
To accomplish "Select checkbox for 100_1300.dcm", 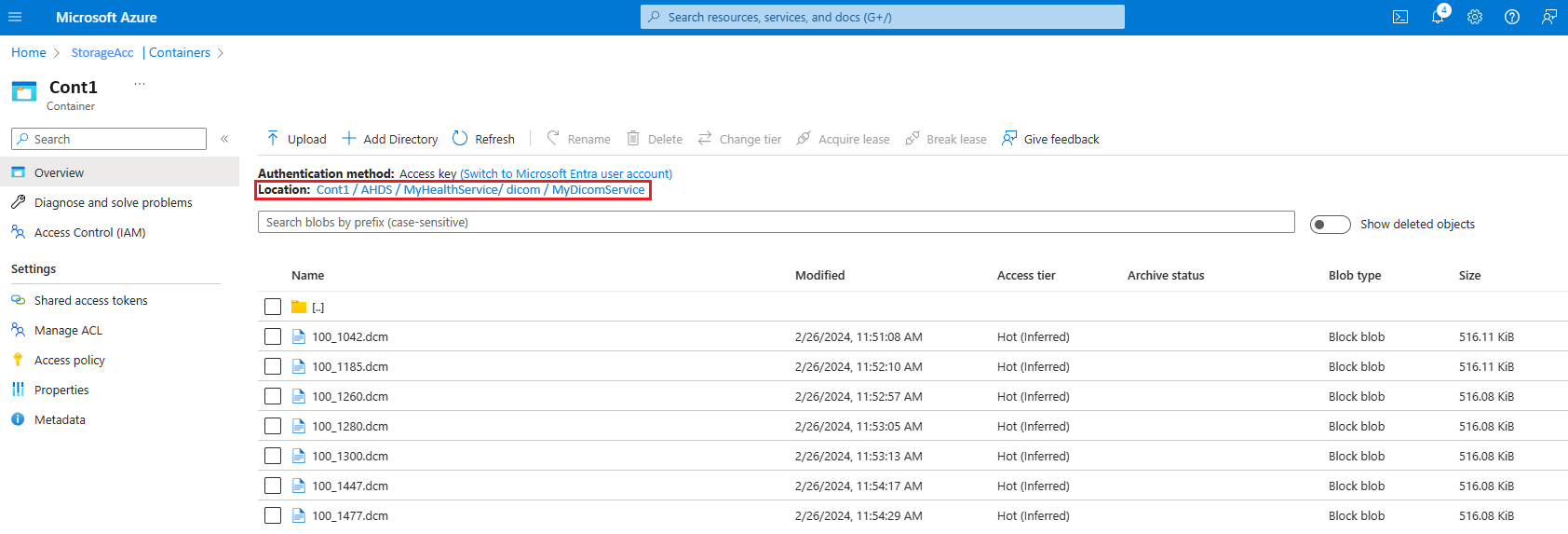I will [273, 456].
